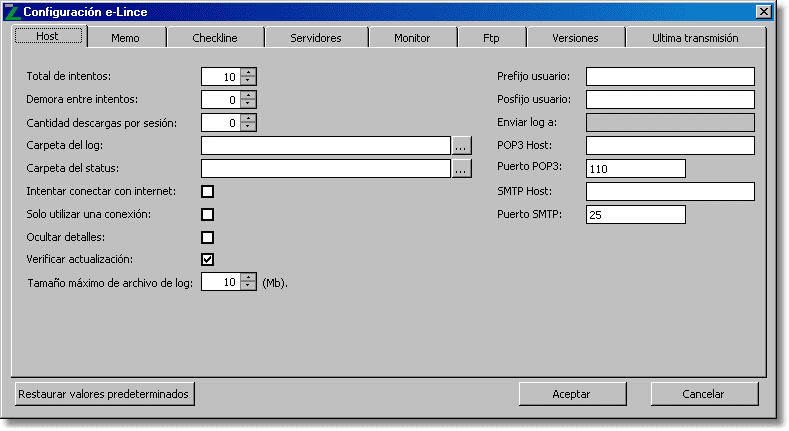Viewport: 789px width, 431px height.
Task: Click the Demora entre intentos field
Action: (x=221, y=100)
